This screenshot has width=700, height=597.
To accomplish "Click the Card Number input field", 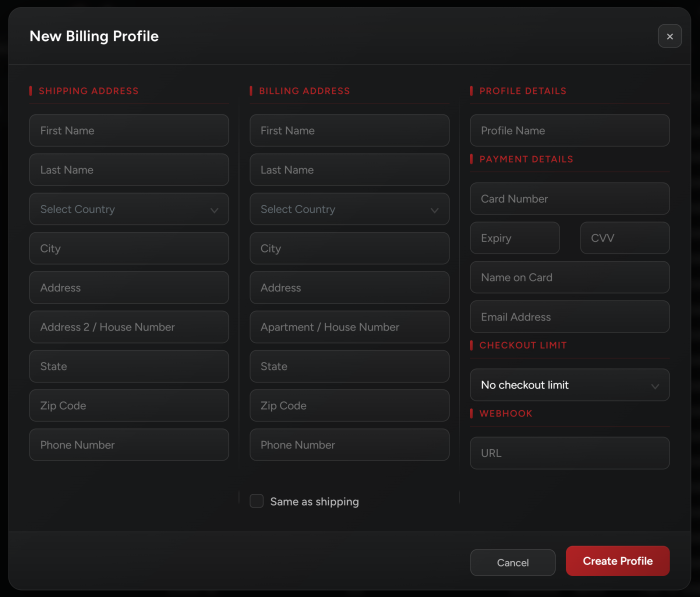I will pos(569,199).
